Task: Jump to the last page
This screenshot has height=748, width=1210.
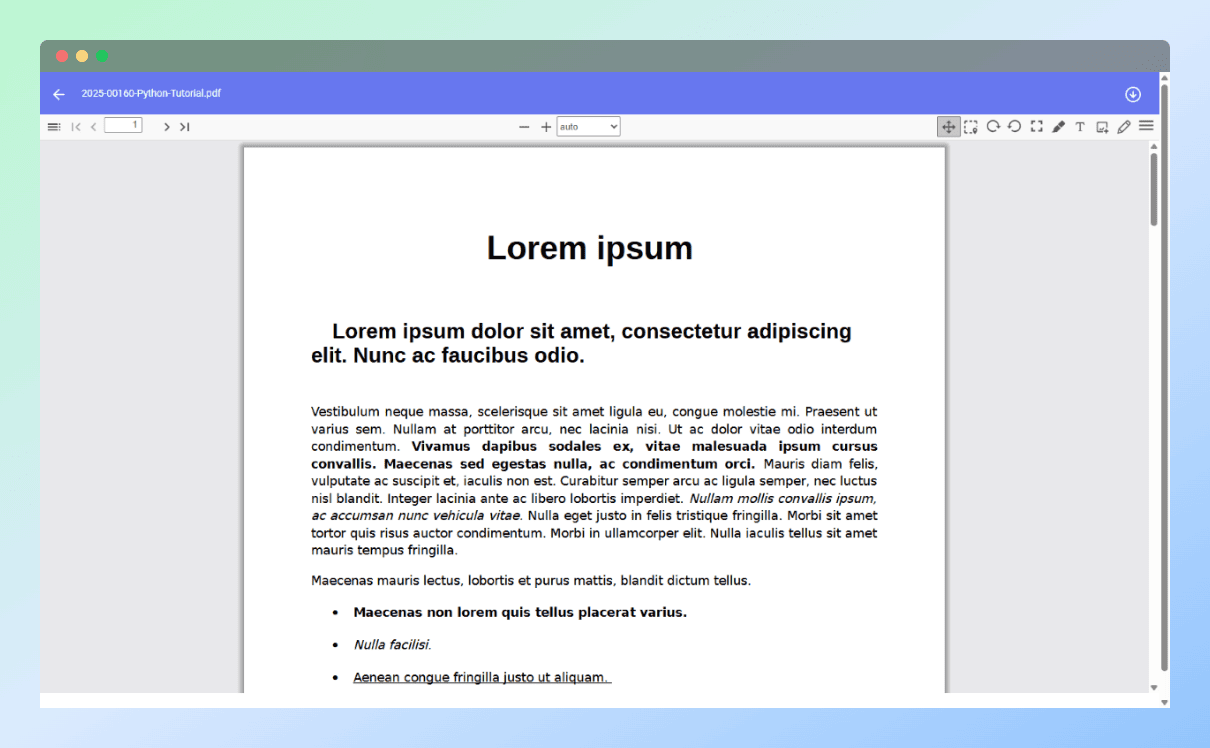Action: click(184, 126)
